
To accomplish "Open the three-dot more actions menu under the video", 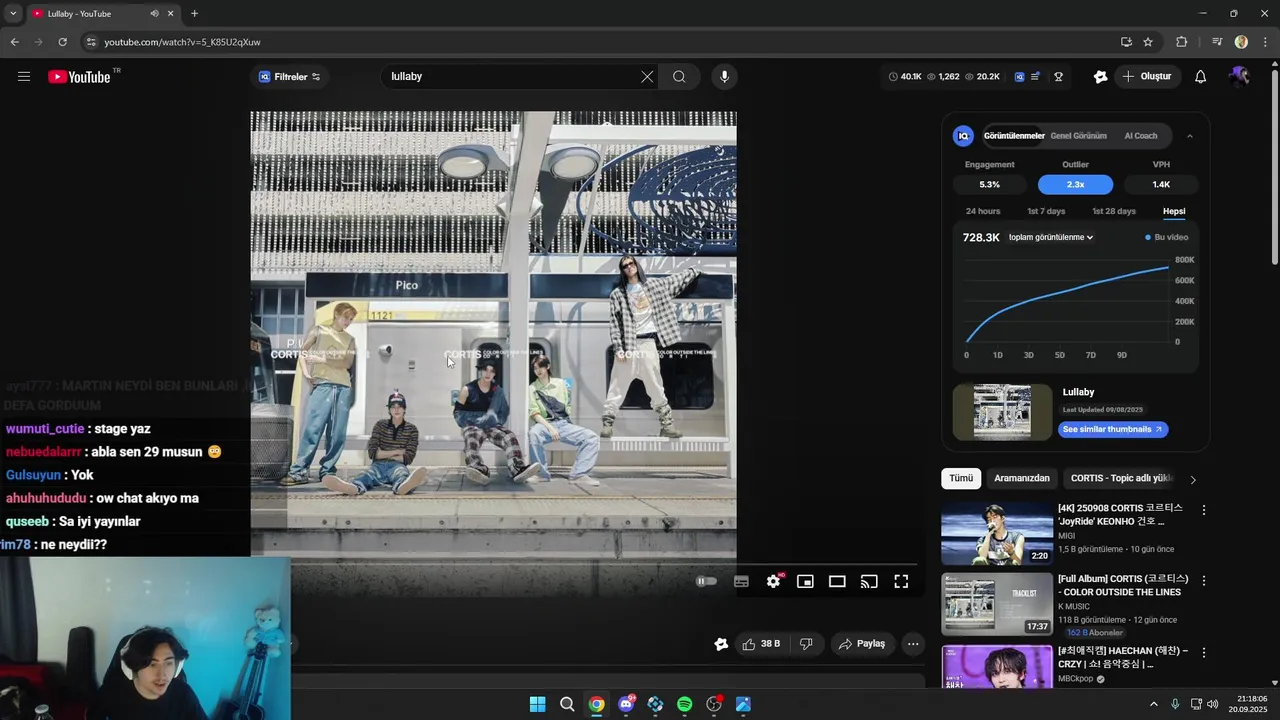I will pyautogui.click(x=913, y=644).
